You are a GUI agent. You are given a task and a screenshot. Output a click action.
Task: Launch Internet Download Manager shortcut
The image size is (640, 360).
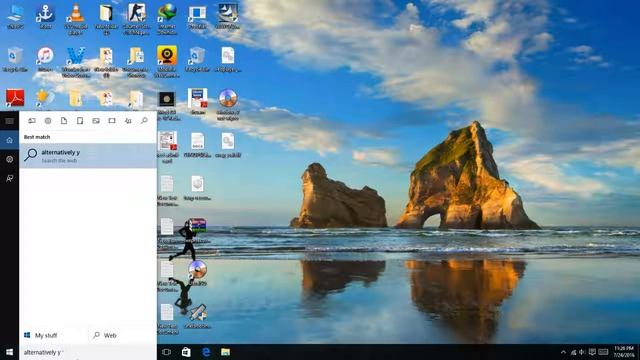[167, 18]
